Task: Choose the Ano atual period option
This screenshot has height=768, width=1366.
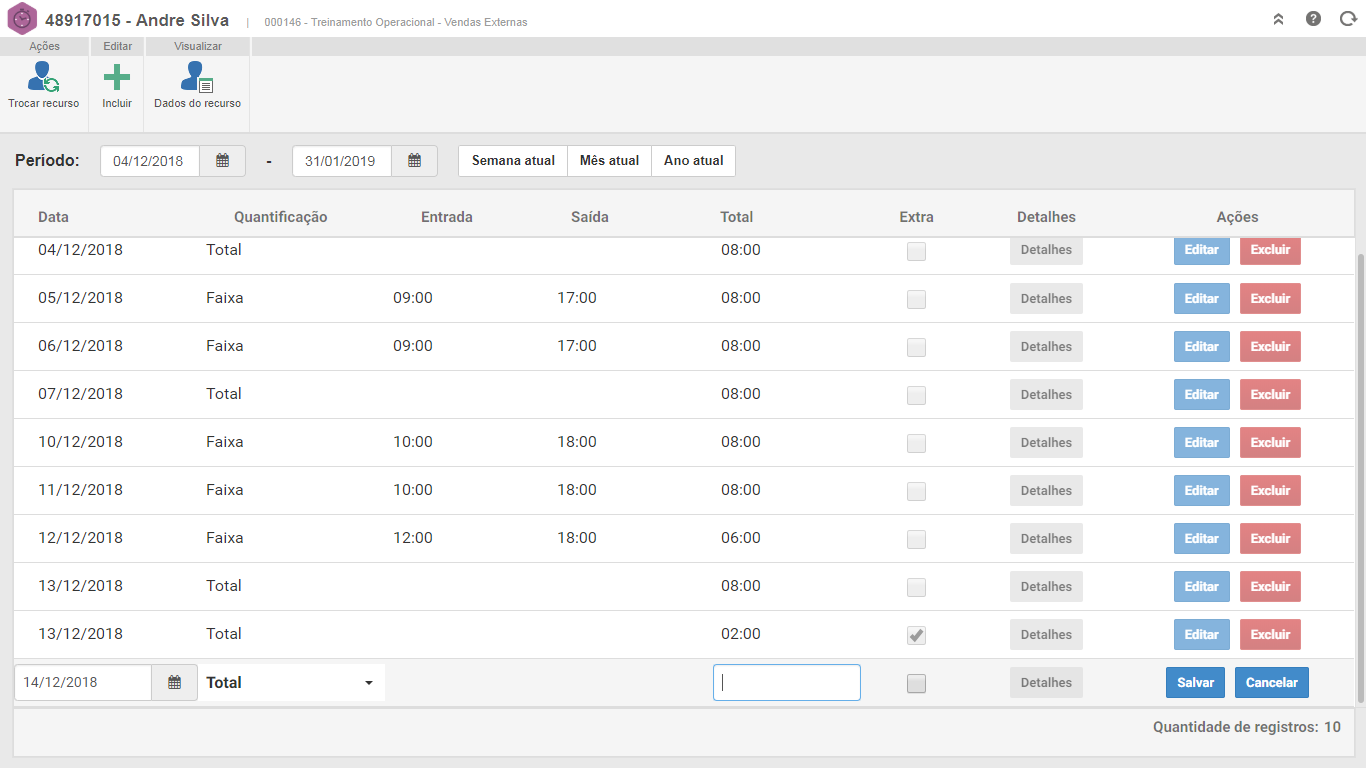Action: tap(693, 161)
